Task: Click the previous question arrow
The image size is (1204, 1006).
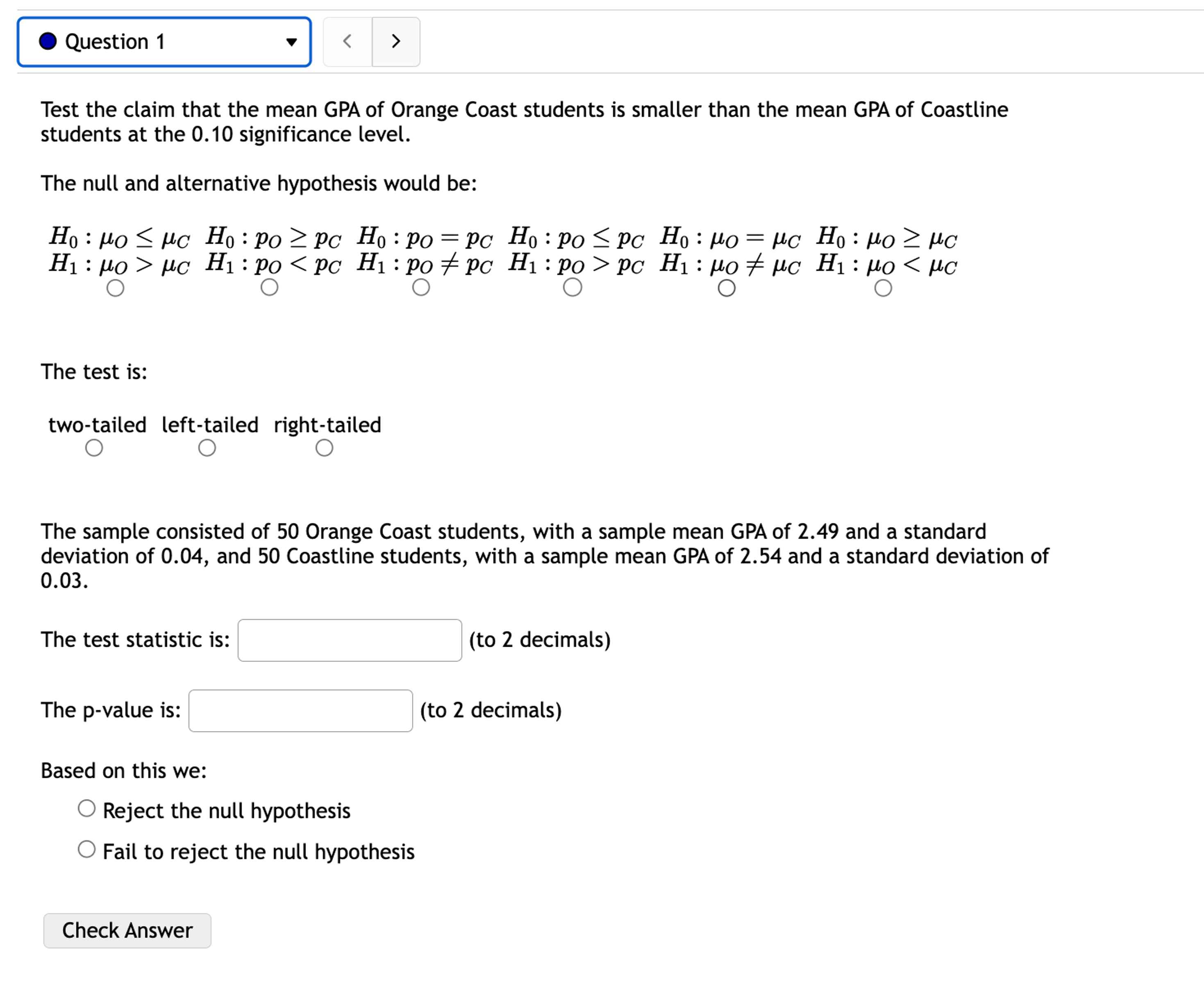Action: click(348, 41)
